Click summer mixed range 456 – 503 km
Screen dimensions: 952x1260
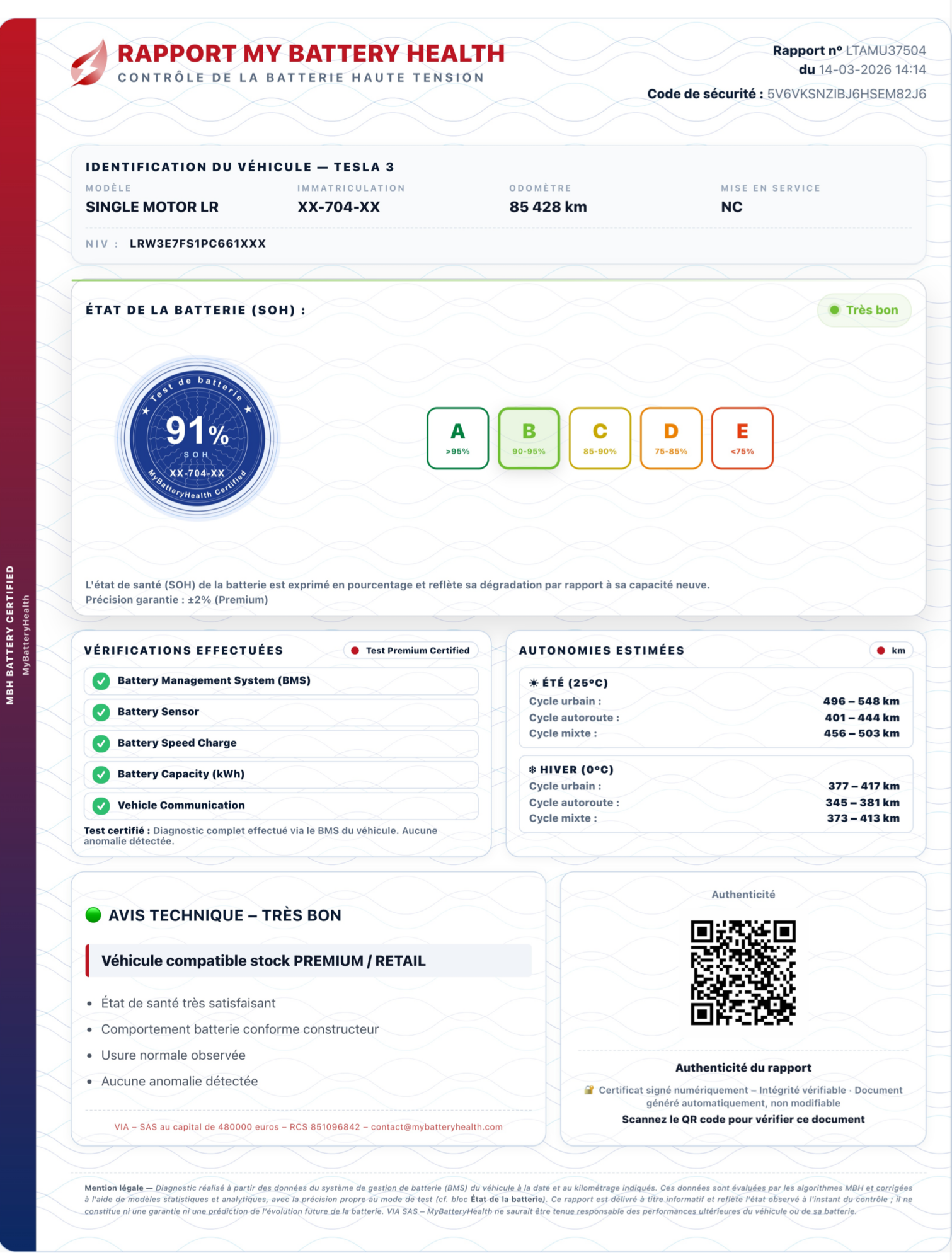[x=862, y=733]
